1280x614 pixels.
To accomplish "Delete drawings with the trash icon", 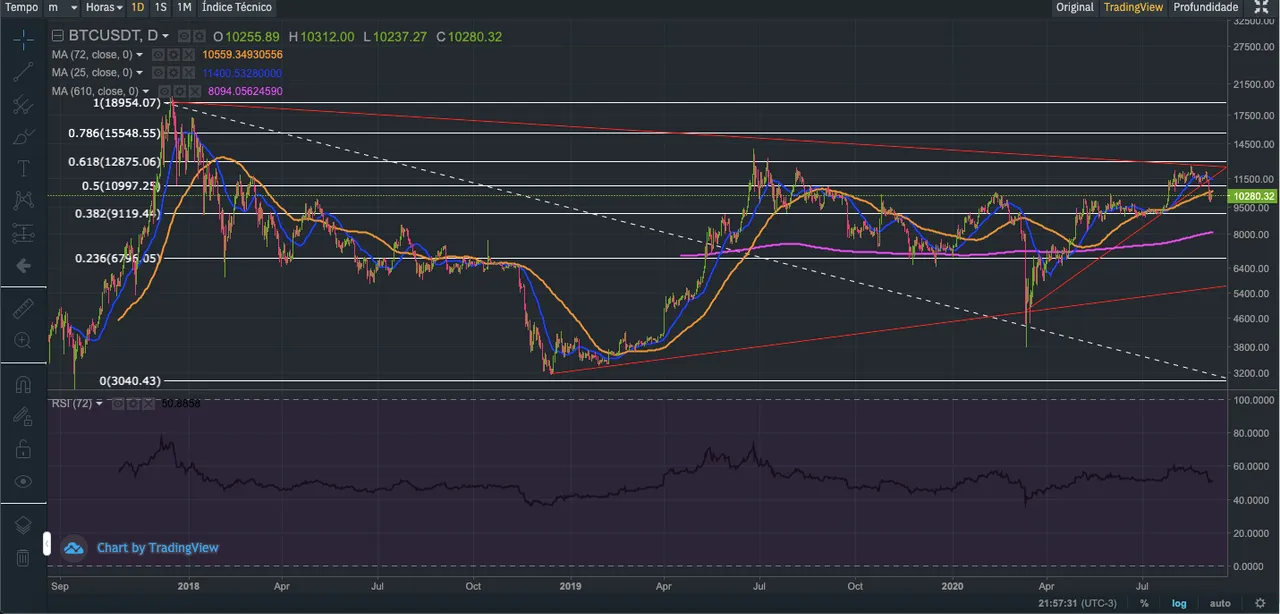I will (23, 557).
